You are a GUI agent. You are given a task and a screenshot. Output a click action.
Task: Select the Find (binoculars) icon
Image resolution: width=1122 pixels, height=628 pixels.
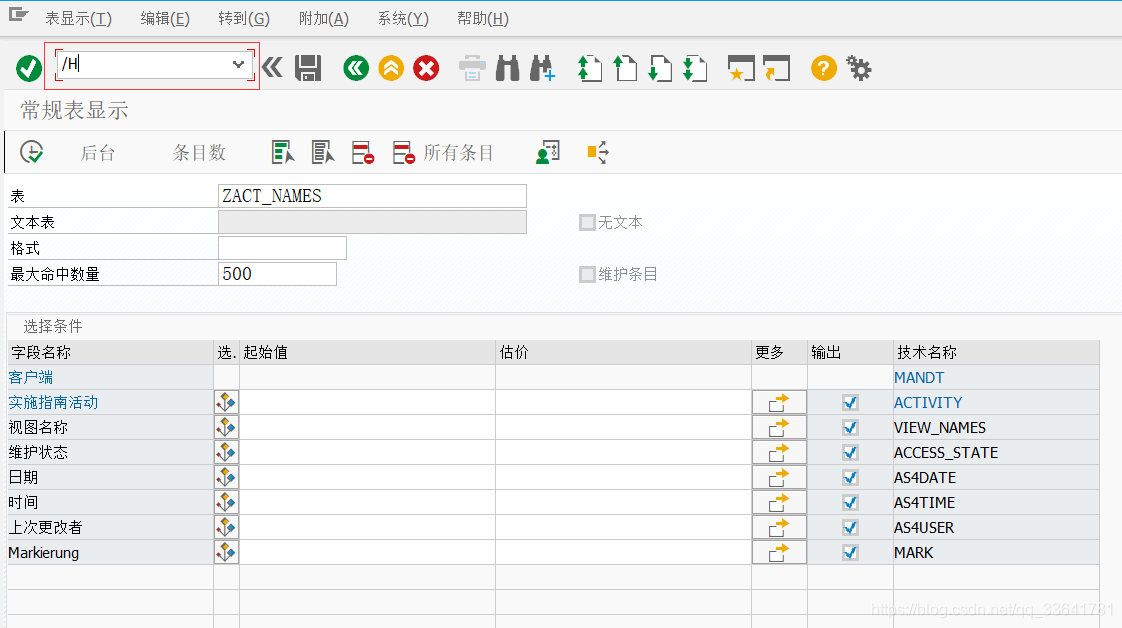click(x=510, y=68)
